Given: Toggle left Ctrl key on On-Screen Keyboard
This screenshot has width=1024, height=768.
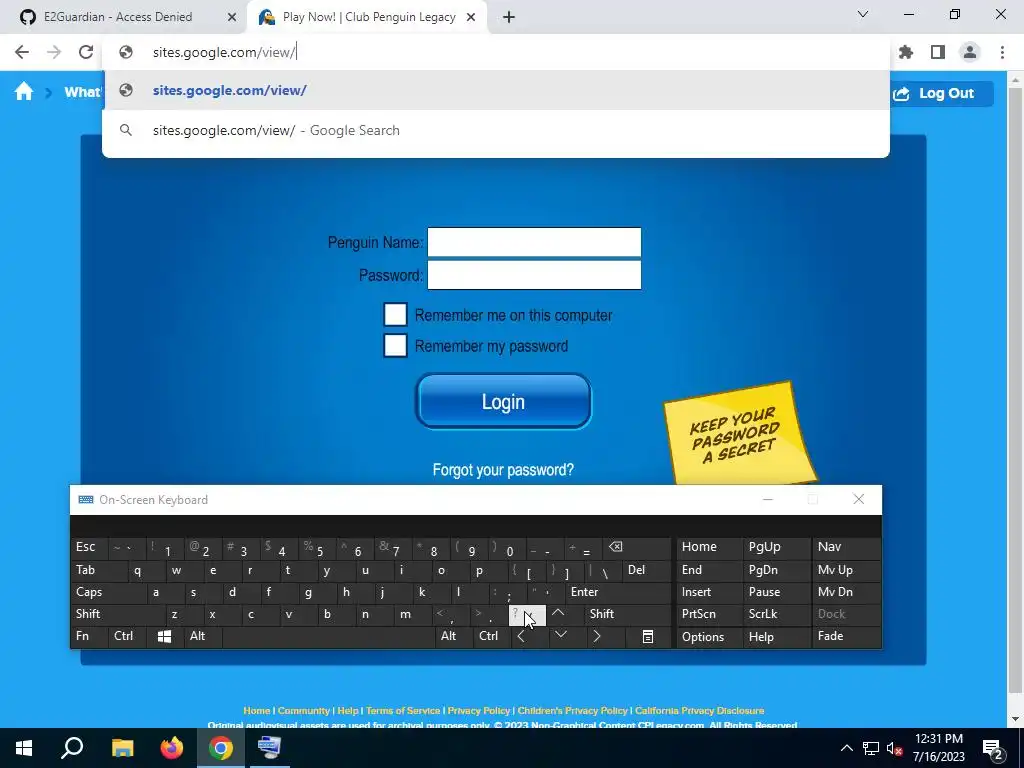Looking at the screenshot, I should (x=127, y=636).
